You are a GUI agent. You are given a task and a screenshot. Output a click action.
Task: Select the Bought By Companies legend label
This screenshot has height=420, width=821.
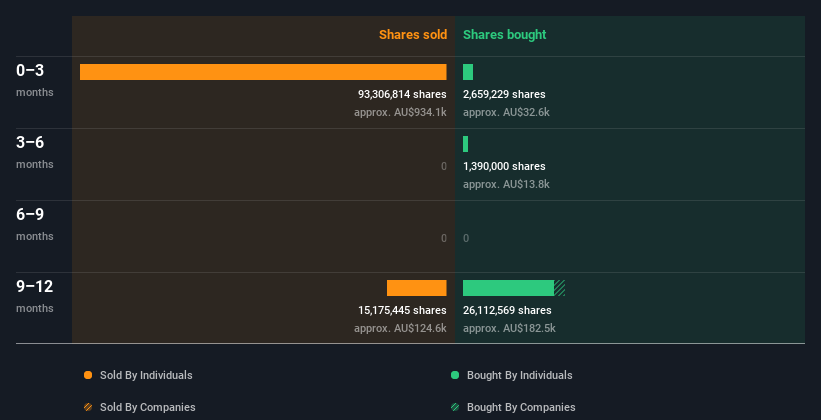pos(521,407)
